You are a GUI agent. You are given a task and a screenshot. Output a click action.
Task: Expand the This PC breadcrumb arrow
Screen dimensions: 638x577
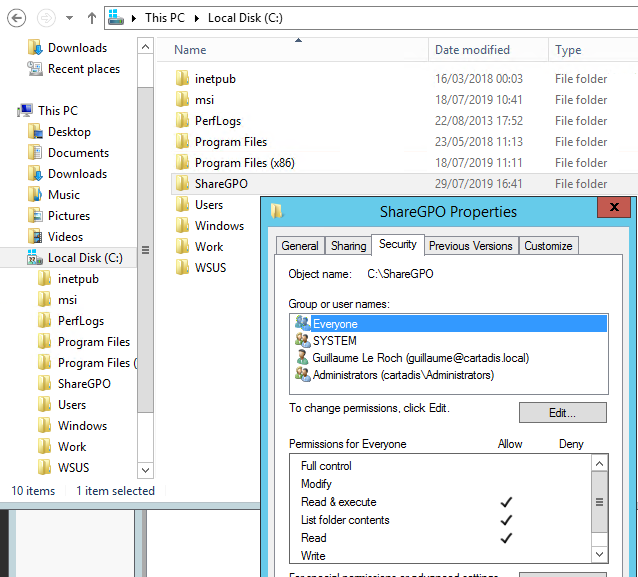[134, 18]
